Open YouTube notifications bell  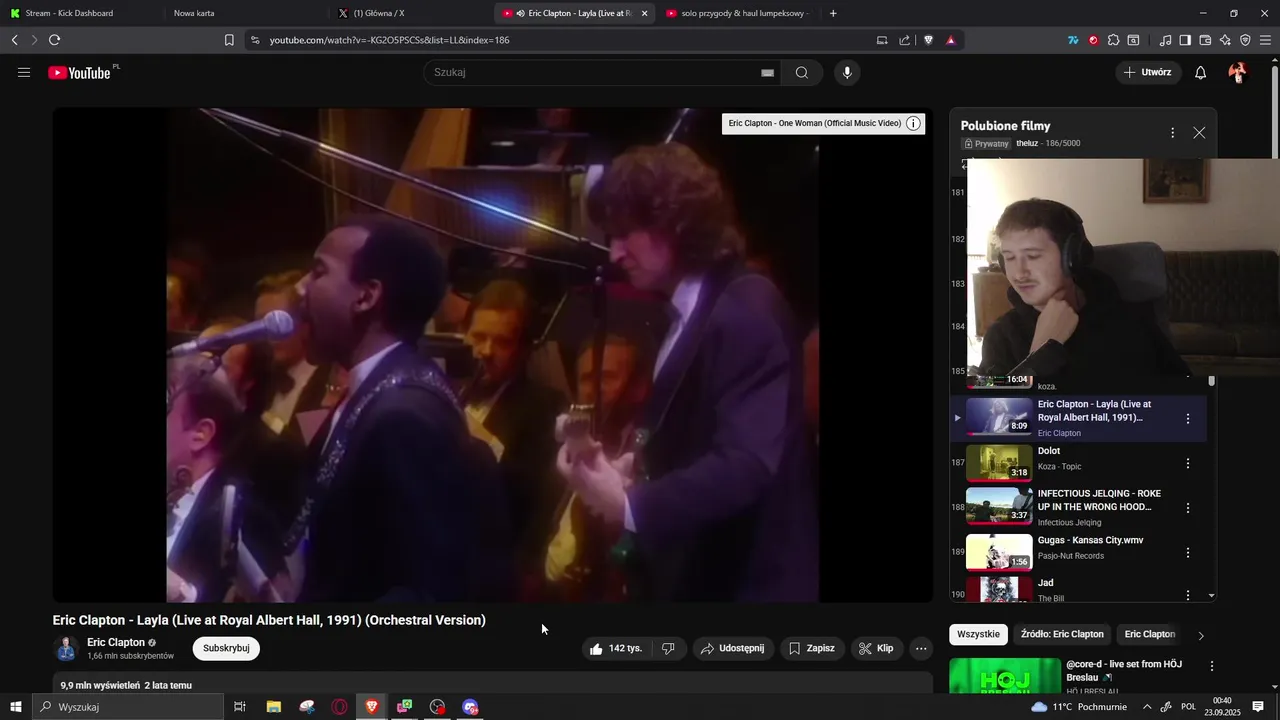[1201, 72]
